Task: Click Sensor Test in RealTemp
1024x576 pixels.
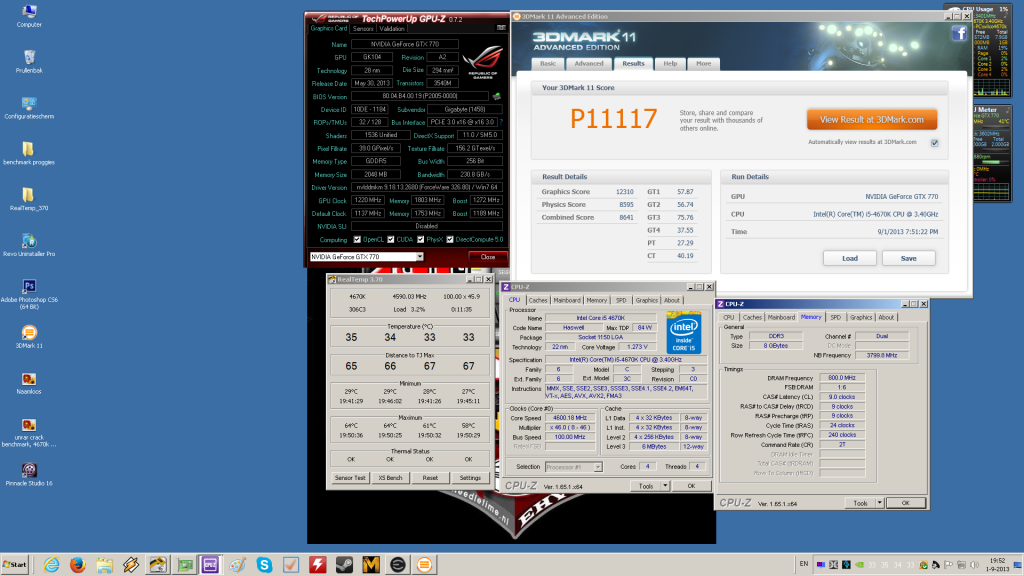Action: point(350,477)
